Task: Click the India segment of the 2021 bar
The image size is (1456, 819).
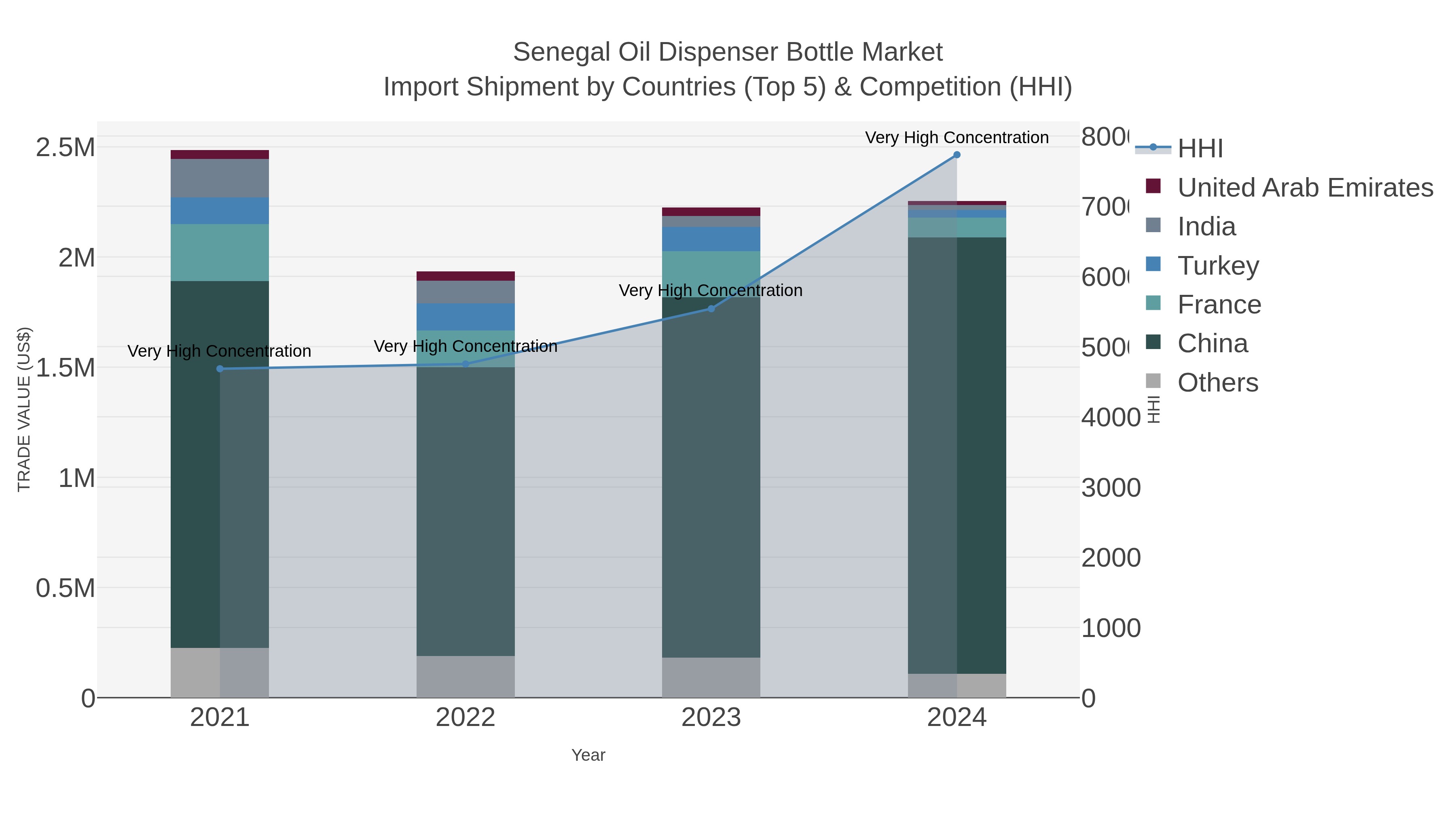Action: tap(220, 178)
